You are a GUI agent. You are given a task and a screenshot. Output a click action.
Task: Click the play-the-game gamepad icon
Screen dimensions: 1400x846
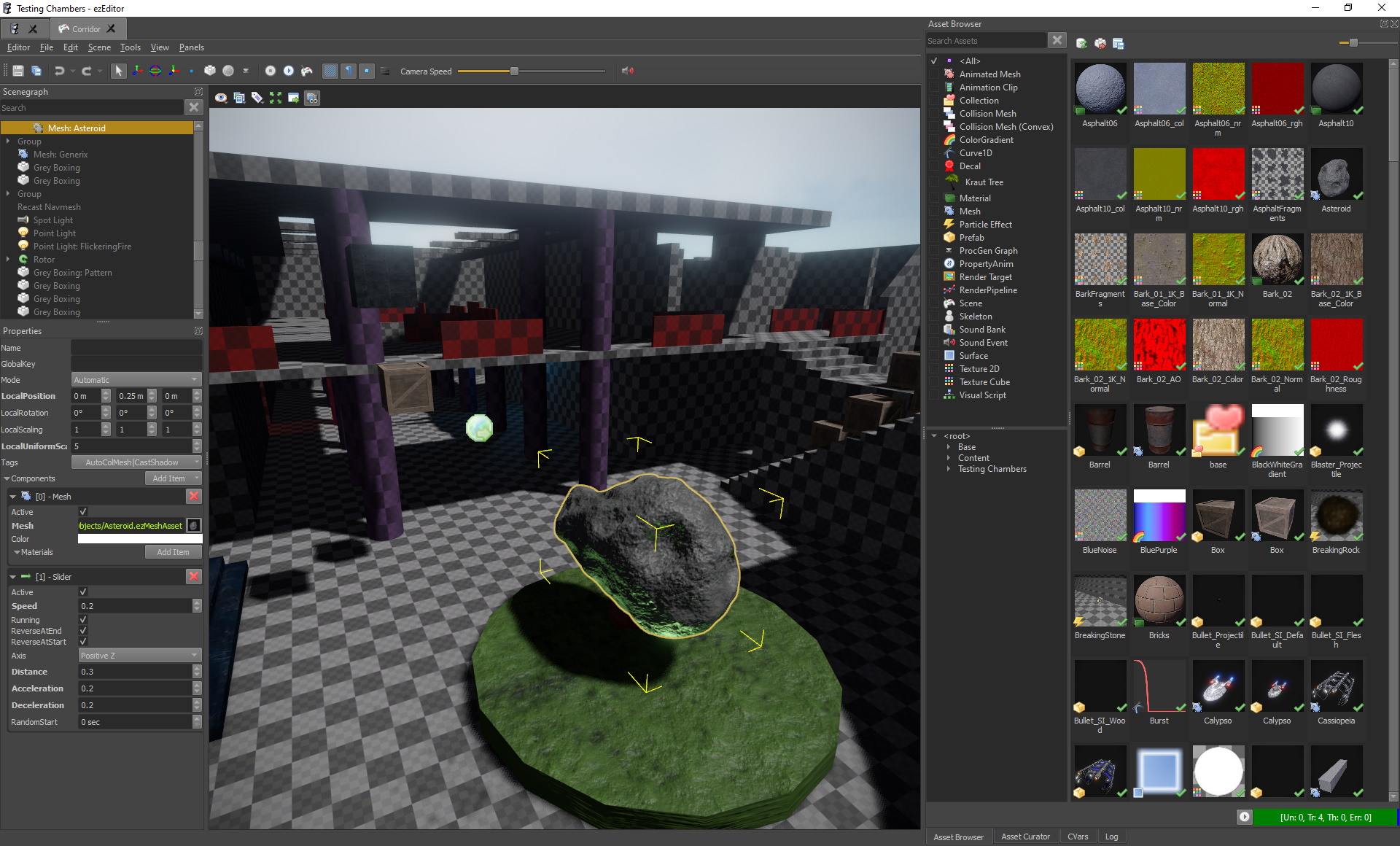point(307,71)
